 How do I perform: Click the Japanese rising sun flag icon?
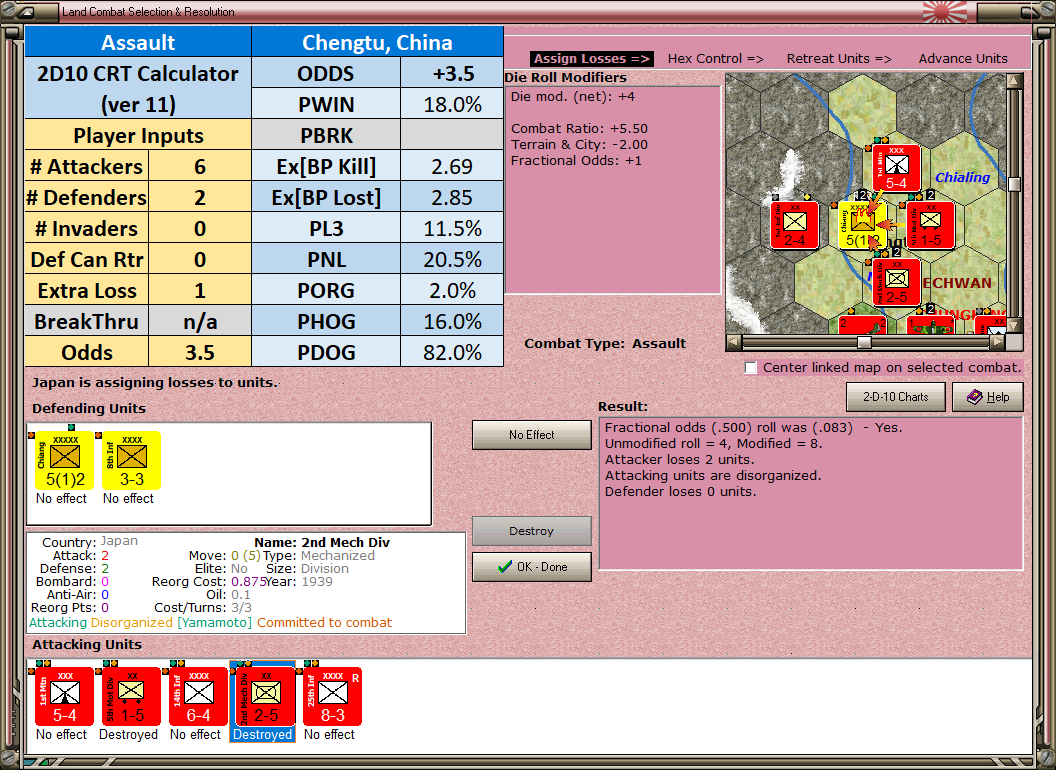pos(944,11)
